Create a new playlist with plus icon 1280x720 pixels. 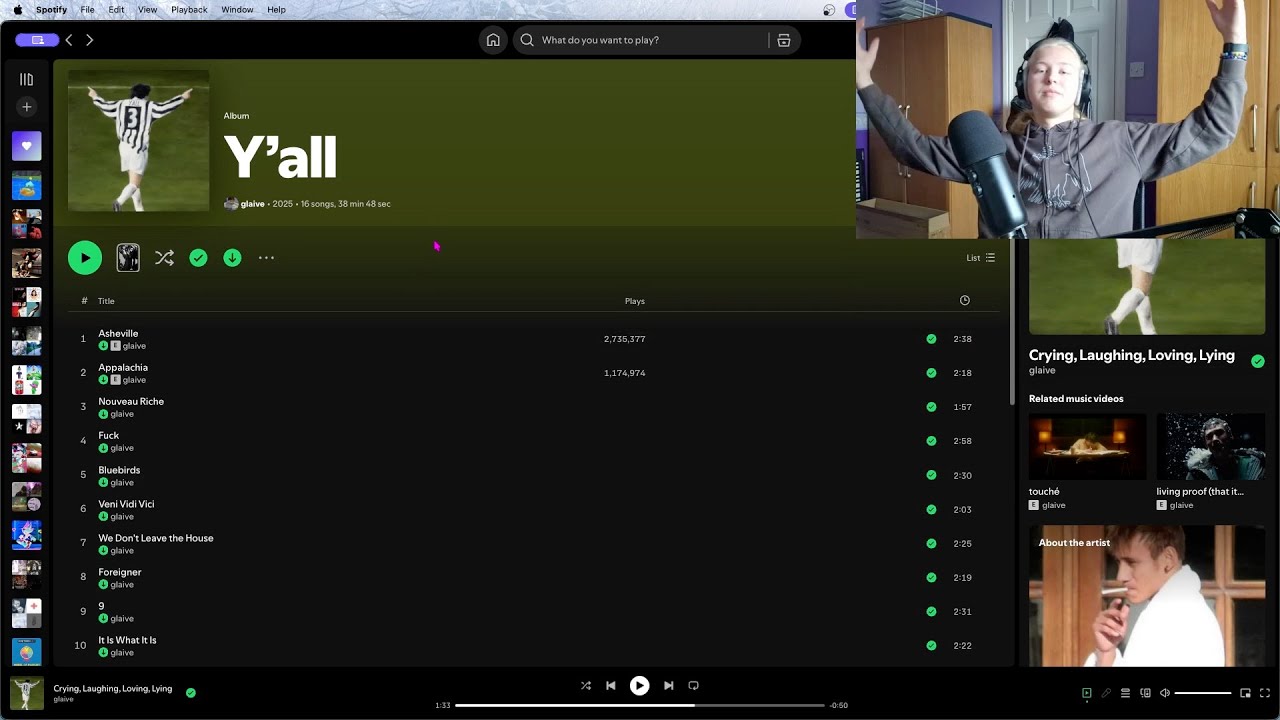pos(27,107)
